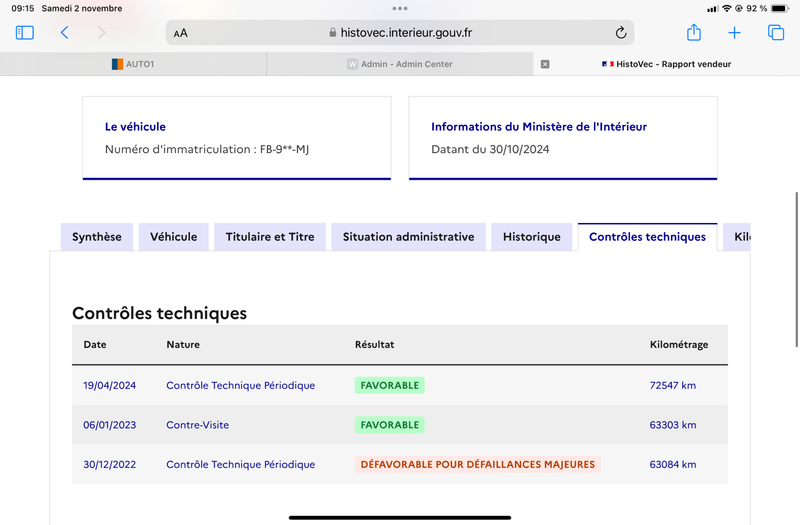The width and height of the screenshot is (800, 525).
Task: Open the Historique tab
Action: click(x=532, y=237)
